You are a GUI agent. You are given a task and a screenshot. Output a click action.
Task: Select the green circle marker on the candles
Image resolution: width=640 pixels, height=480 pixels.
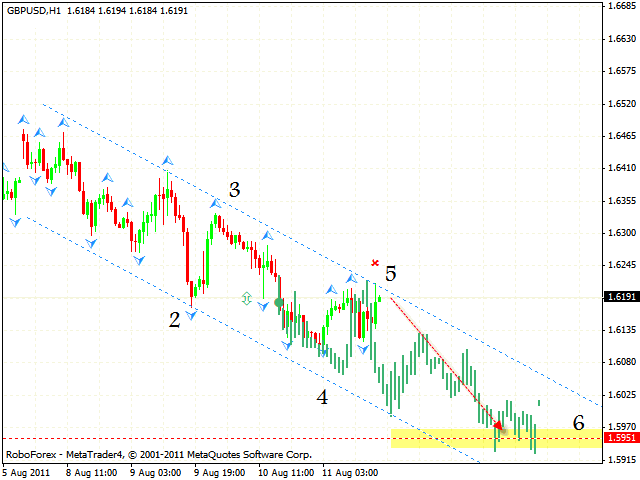click(x=279, y=302)
